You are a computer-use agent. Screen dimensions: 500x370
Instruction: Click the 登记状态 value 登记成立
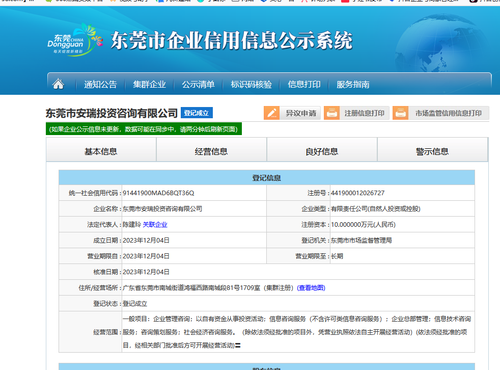(135, 304)
